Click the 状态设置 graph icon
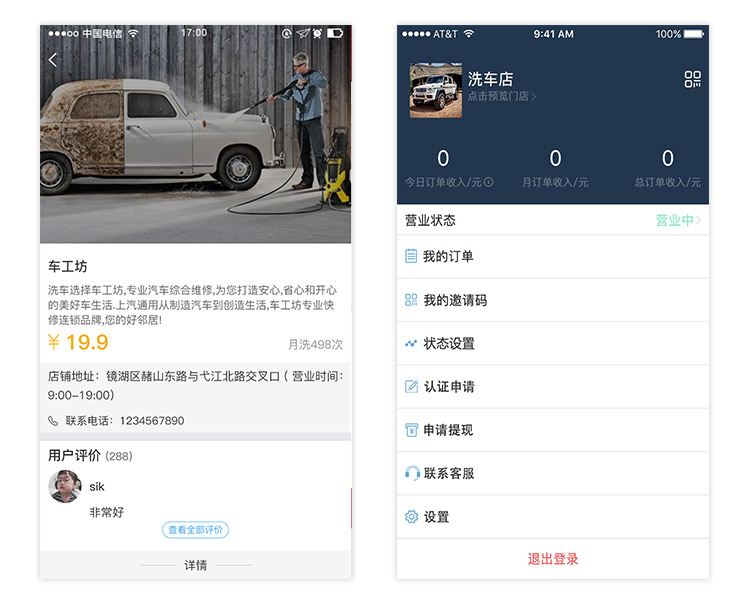The width and height of the screenshot is (750, 608). tap(411, 343)
